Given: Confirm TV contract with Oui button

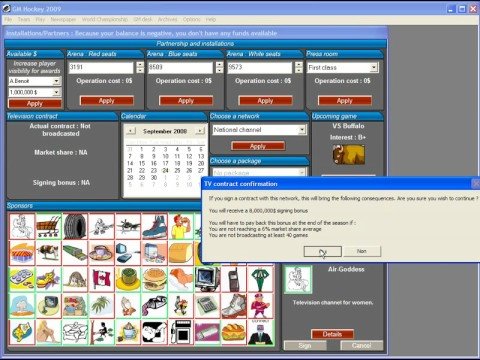Looking at the screenshot, I should [x=322, y=251].
